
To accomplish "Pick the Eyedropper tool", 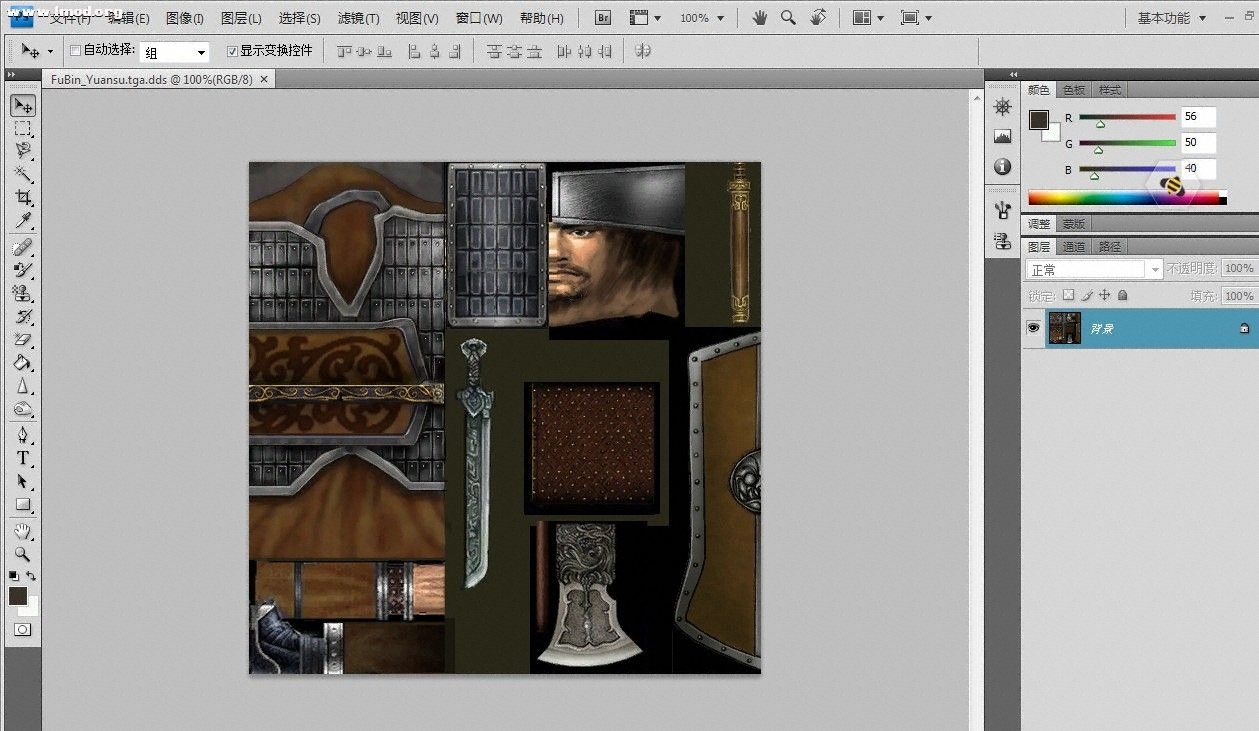I will click(23, 221).
